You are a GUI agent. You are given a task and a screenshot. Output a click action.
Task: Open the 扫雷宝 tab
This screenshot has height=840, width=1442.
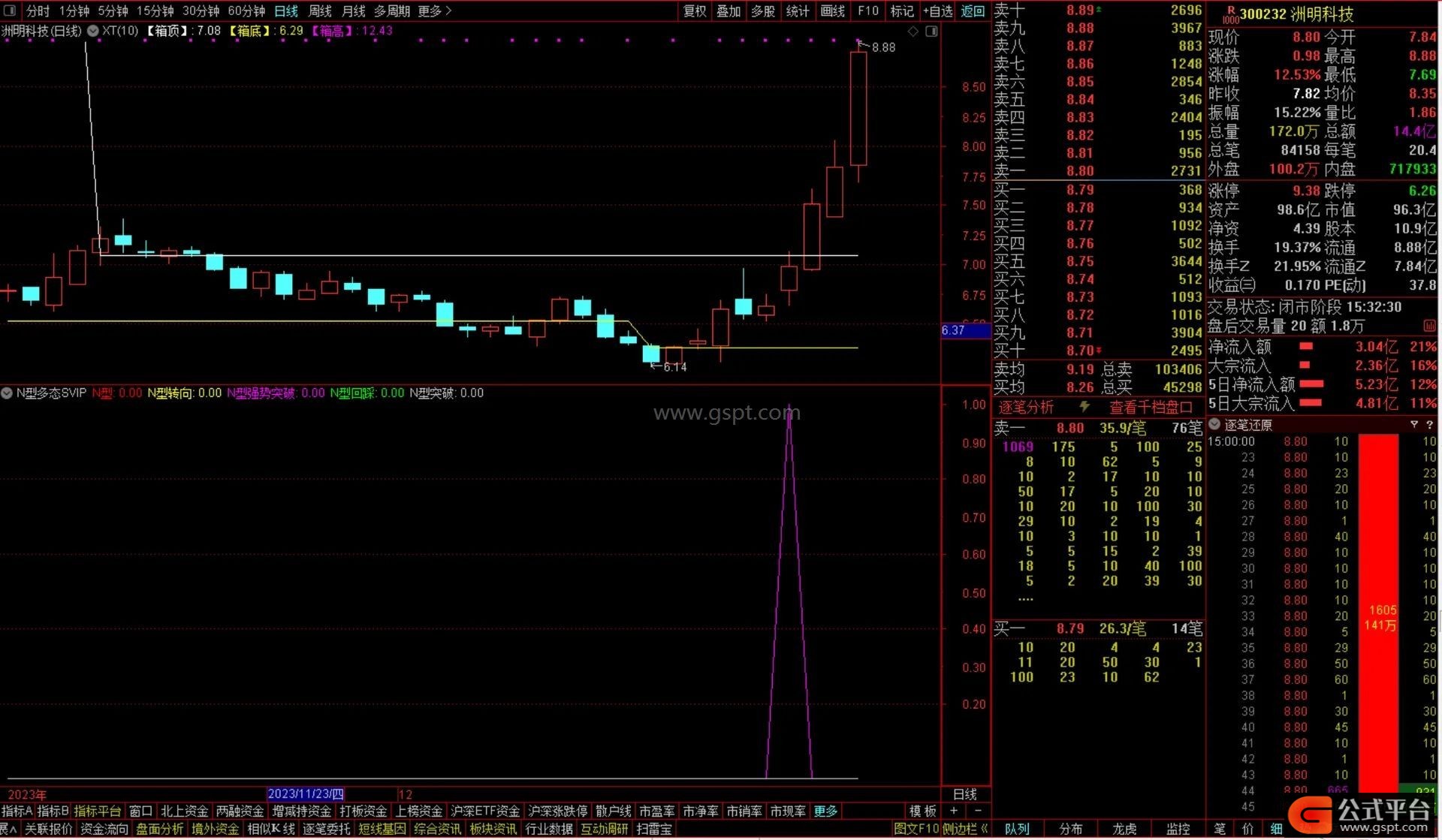(654, 829)
